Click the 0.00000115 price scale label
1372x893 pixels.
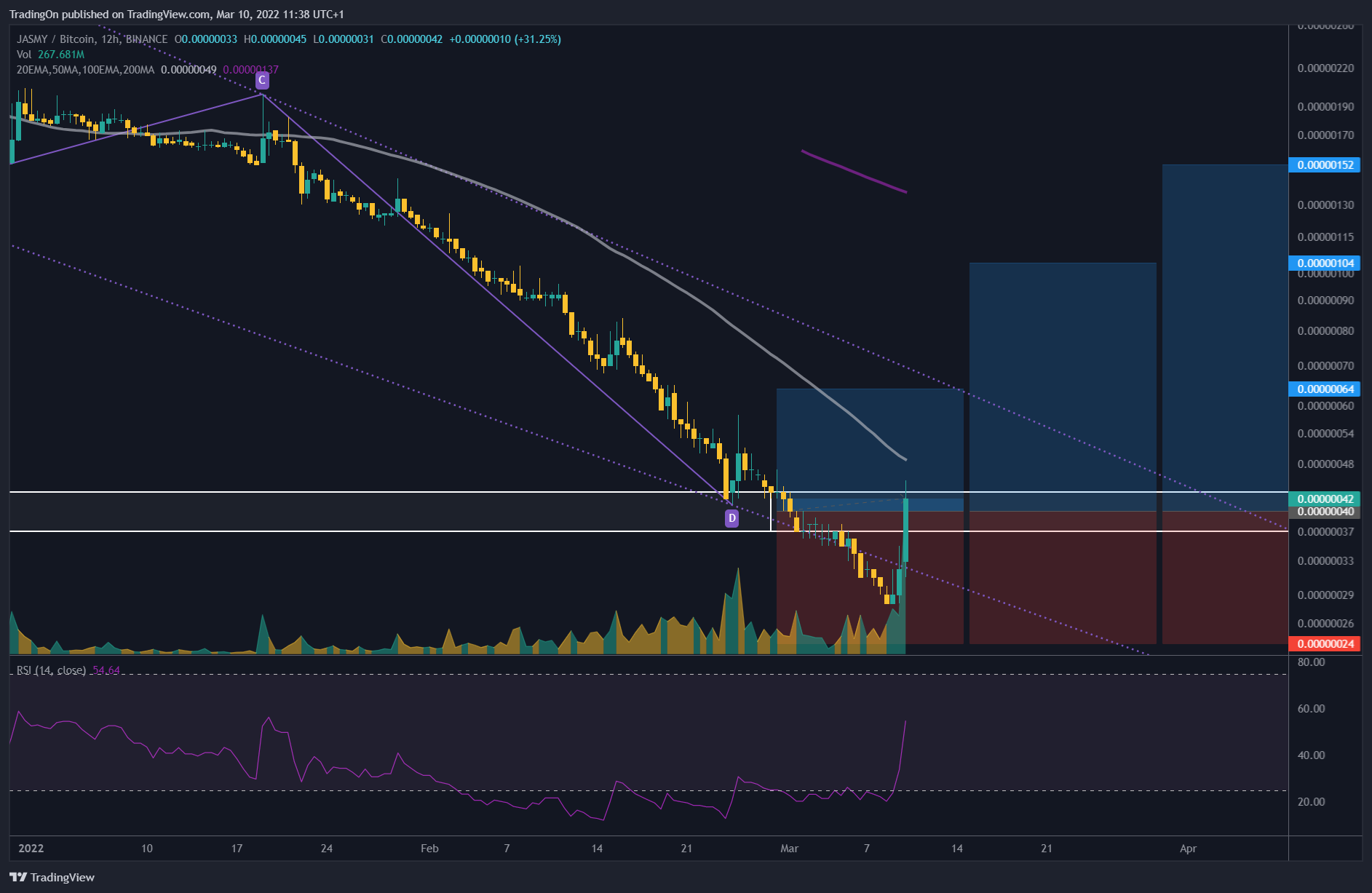coord(1326,237)
